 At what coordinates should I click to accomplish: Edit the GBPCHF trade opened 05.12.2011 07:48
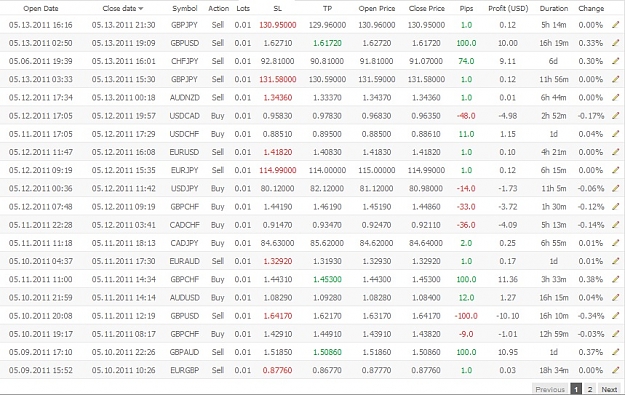pos(616,206)
